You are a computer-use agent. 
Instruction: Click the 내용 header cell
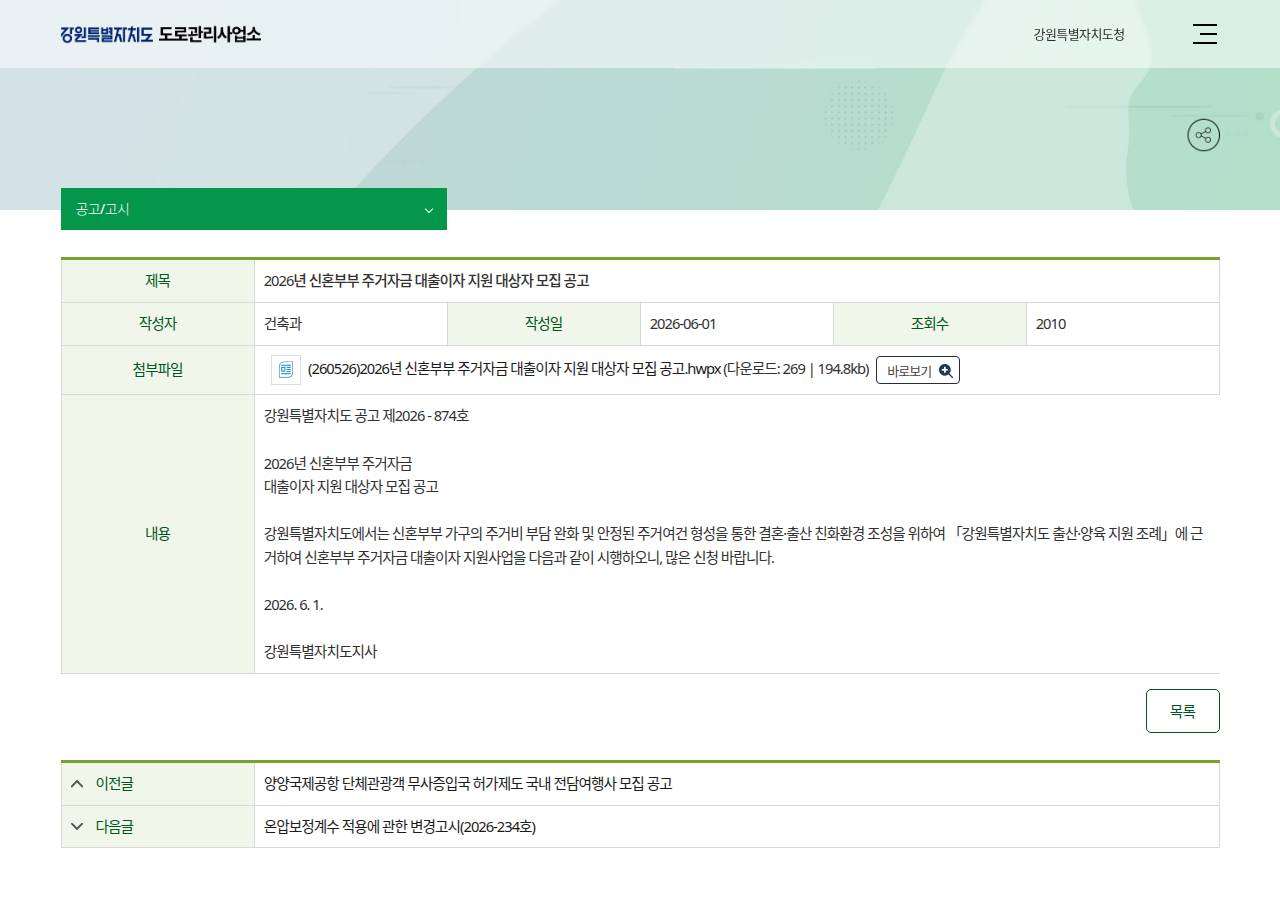click(x=158, y=534)
